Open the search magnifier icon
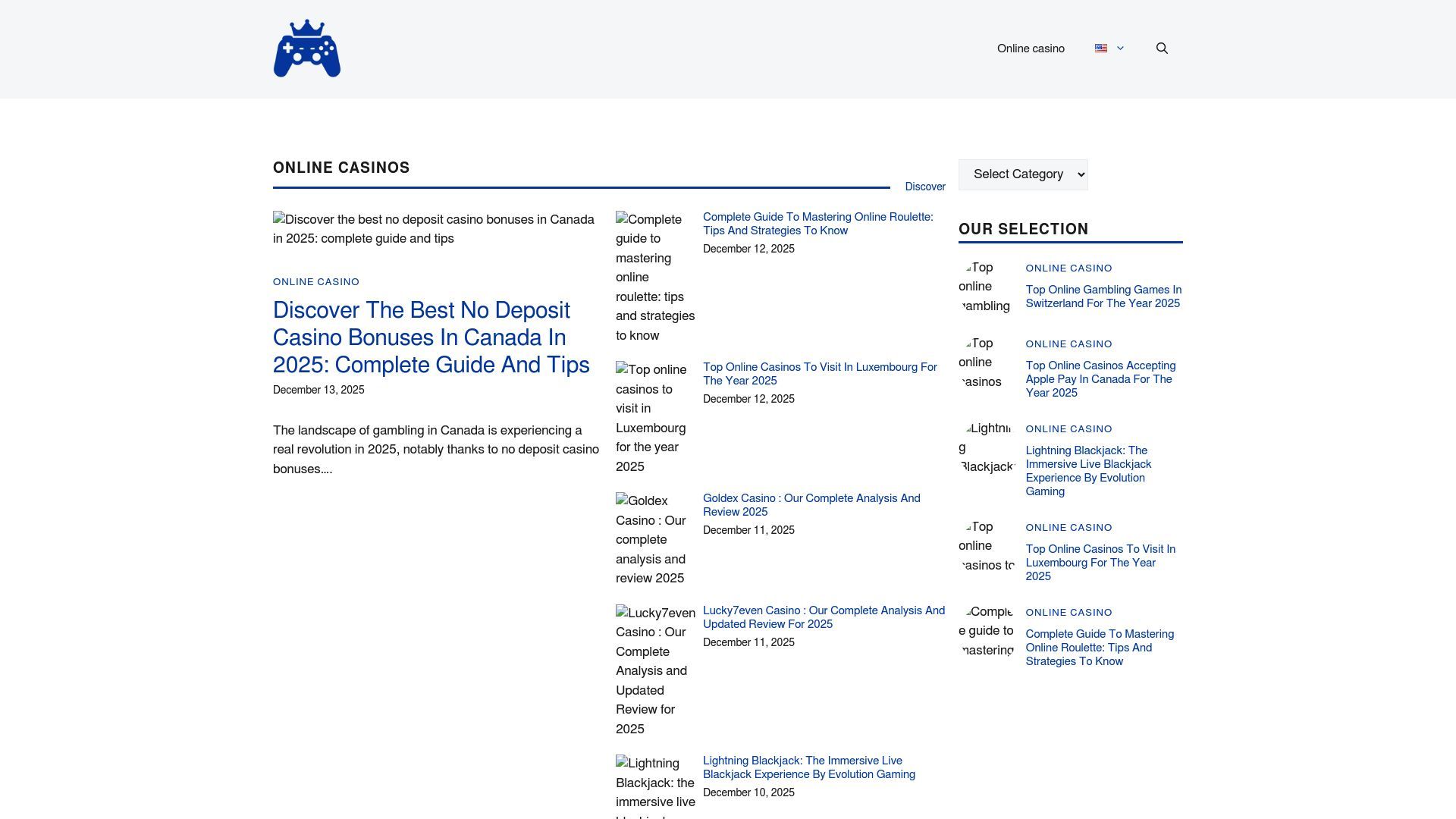 point(1162,49)
